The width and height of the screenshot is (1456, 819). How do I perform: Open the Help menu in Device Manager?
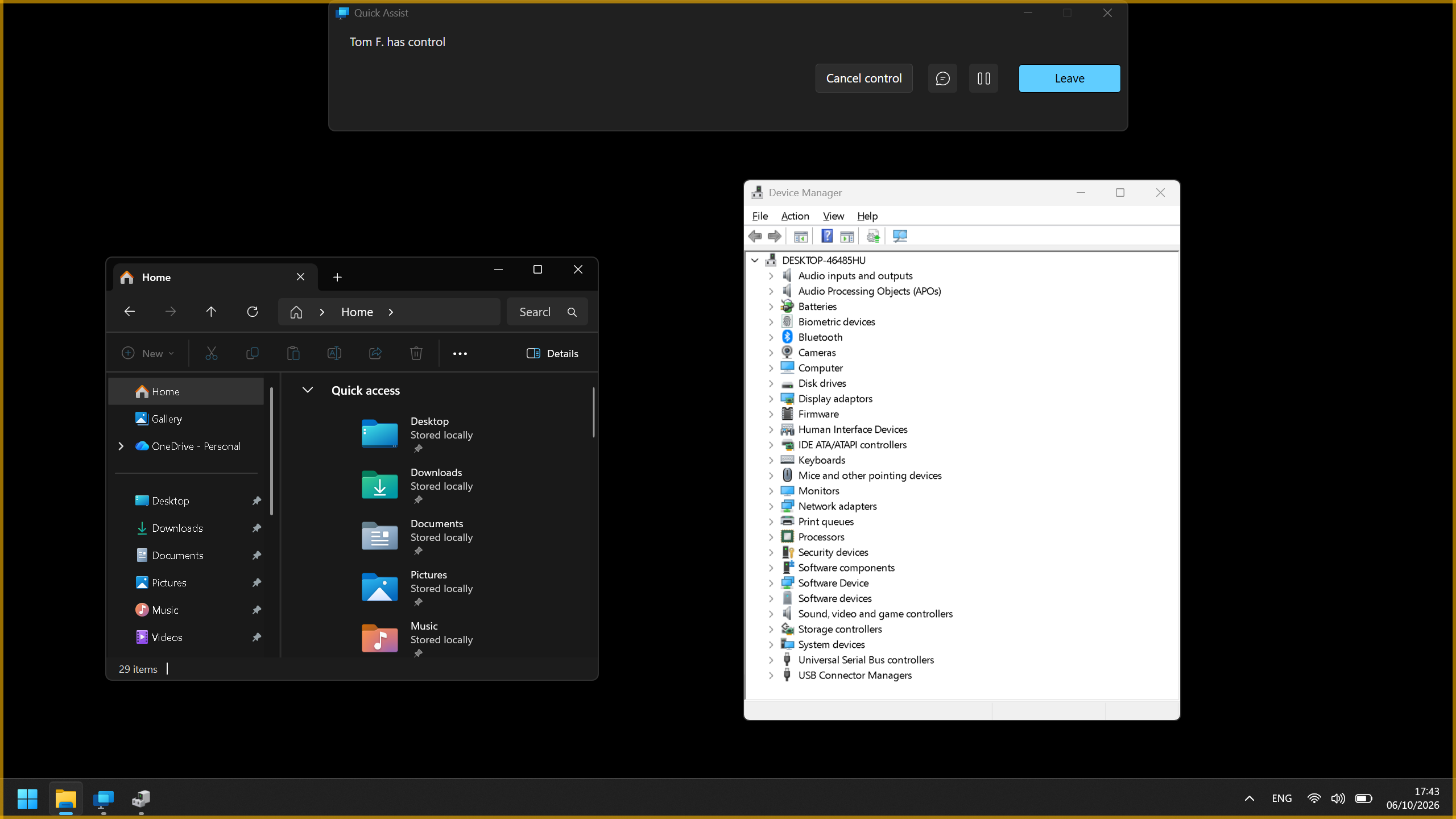867,216
